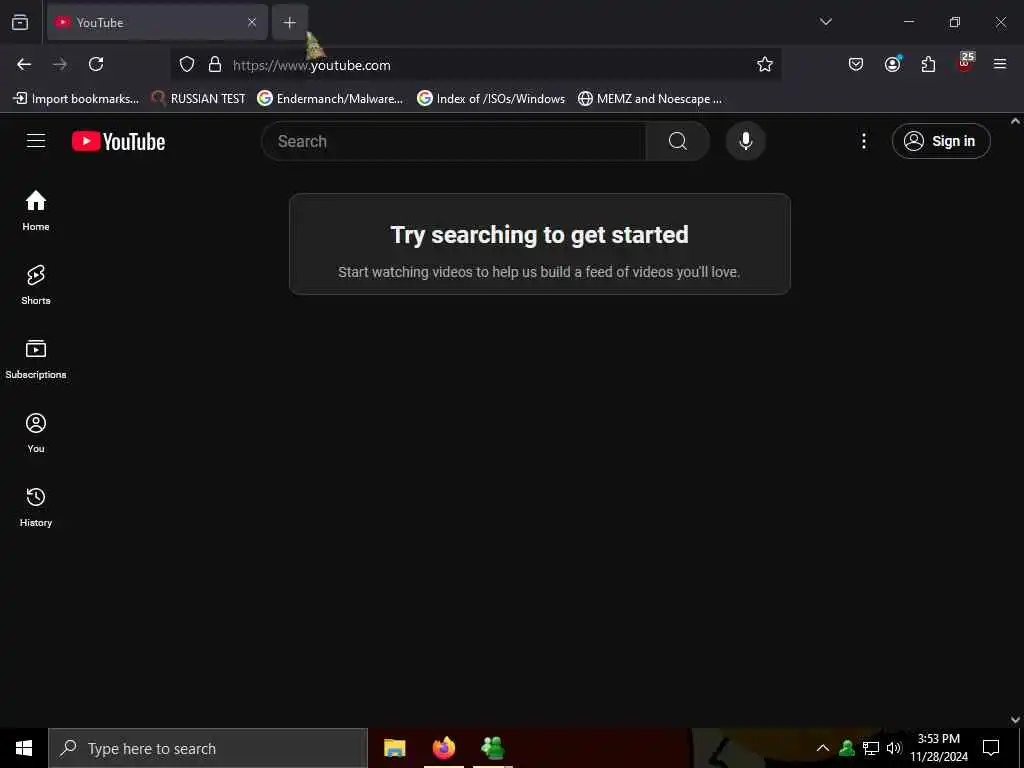Viewport: 1024px width, 768px height.
Task: Expand the list all tabs chevron
Action: (825, 22)
